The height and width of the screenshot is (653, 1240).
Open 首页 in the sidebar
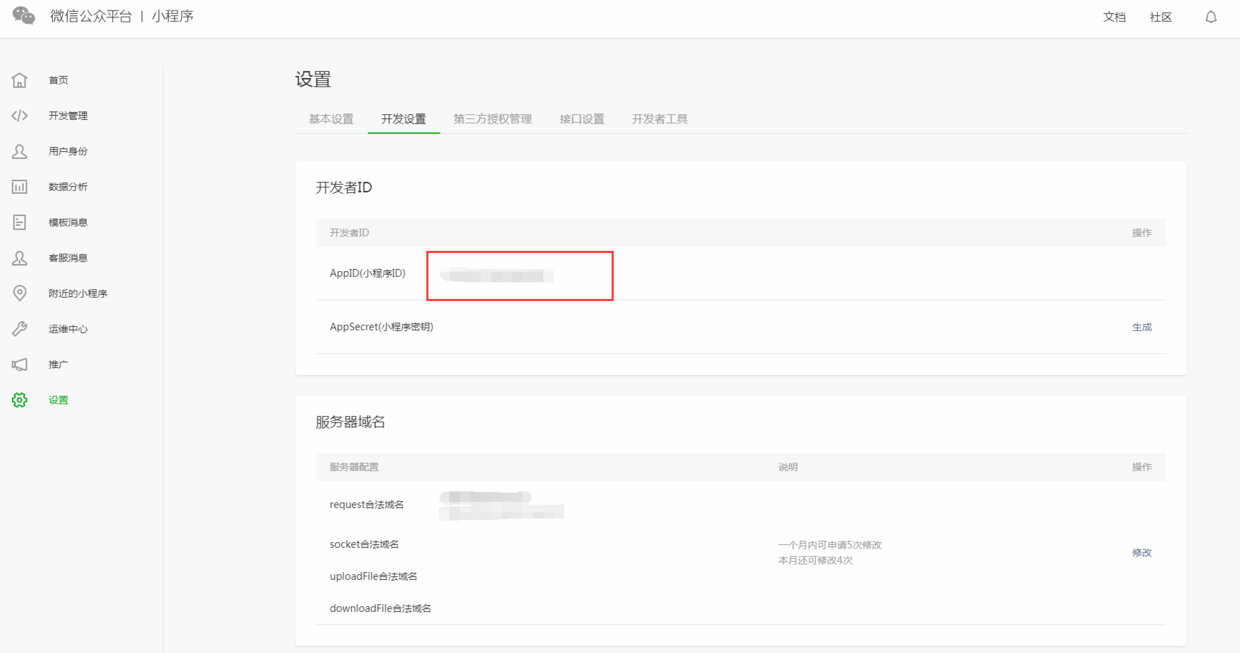point(59,80)
